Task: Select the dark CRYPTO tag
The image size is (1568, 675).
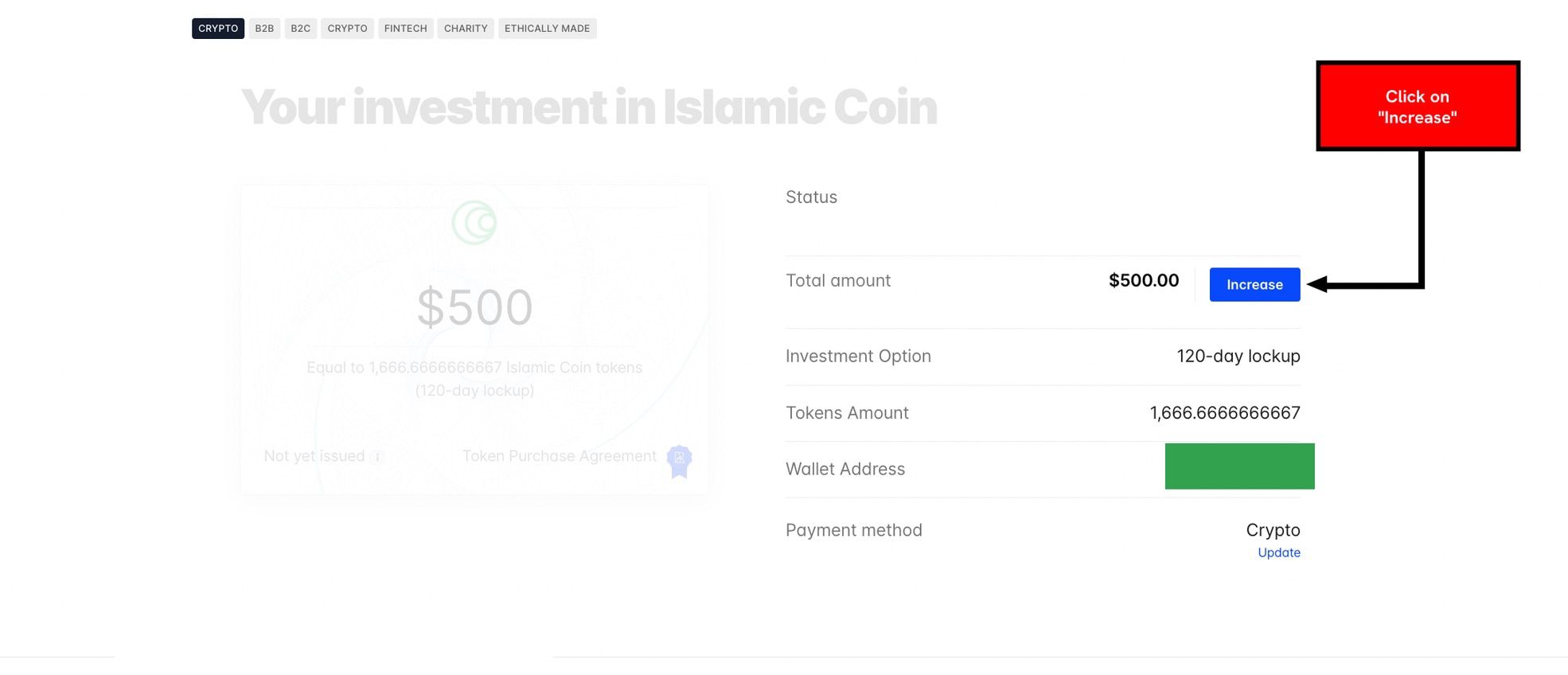Action: 218,29
